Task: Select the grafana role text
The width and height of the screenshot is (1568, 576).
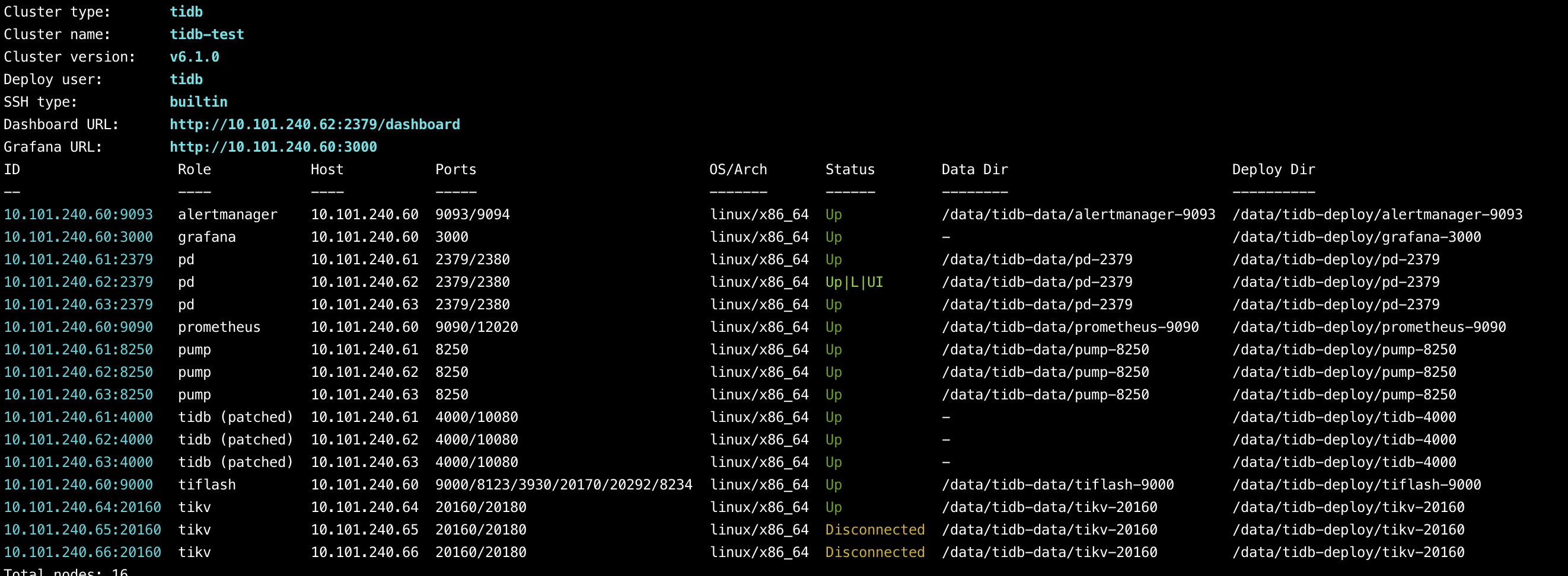Action: tap(207, 237)
